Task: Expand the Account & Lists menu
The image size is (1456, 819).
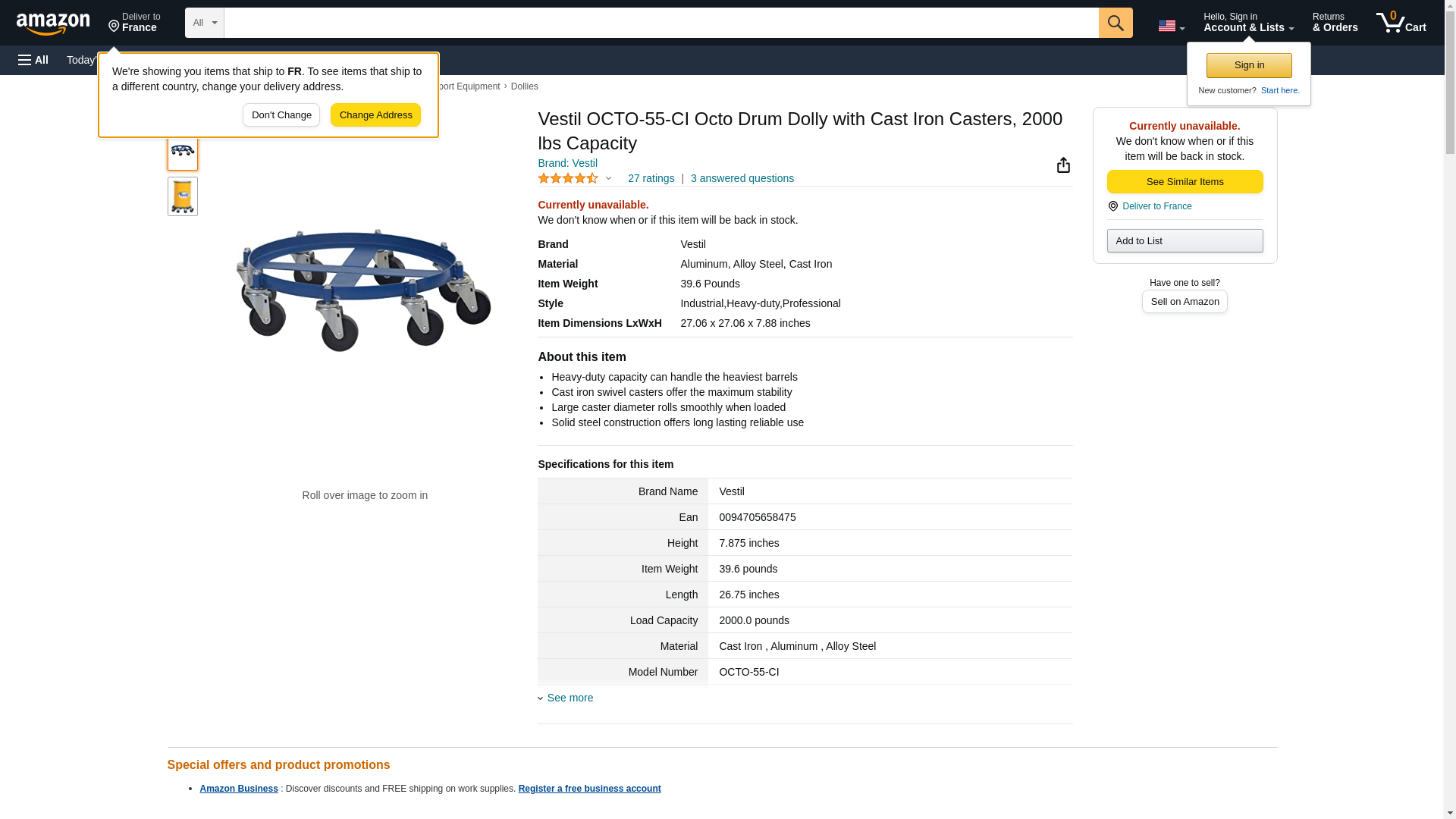Action: (1248, 23)
